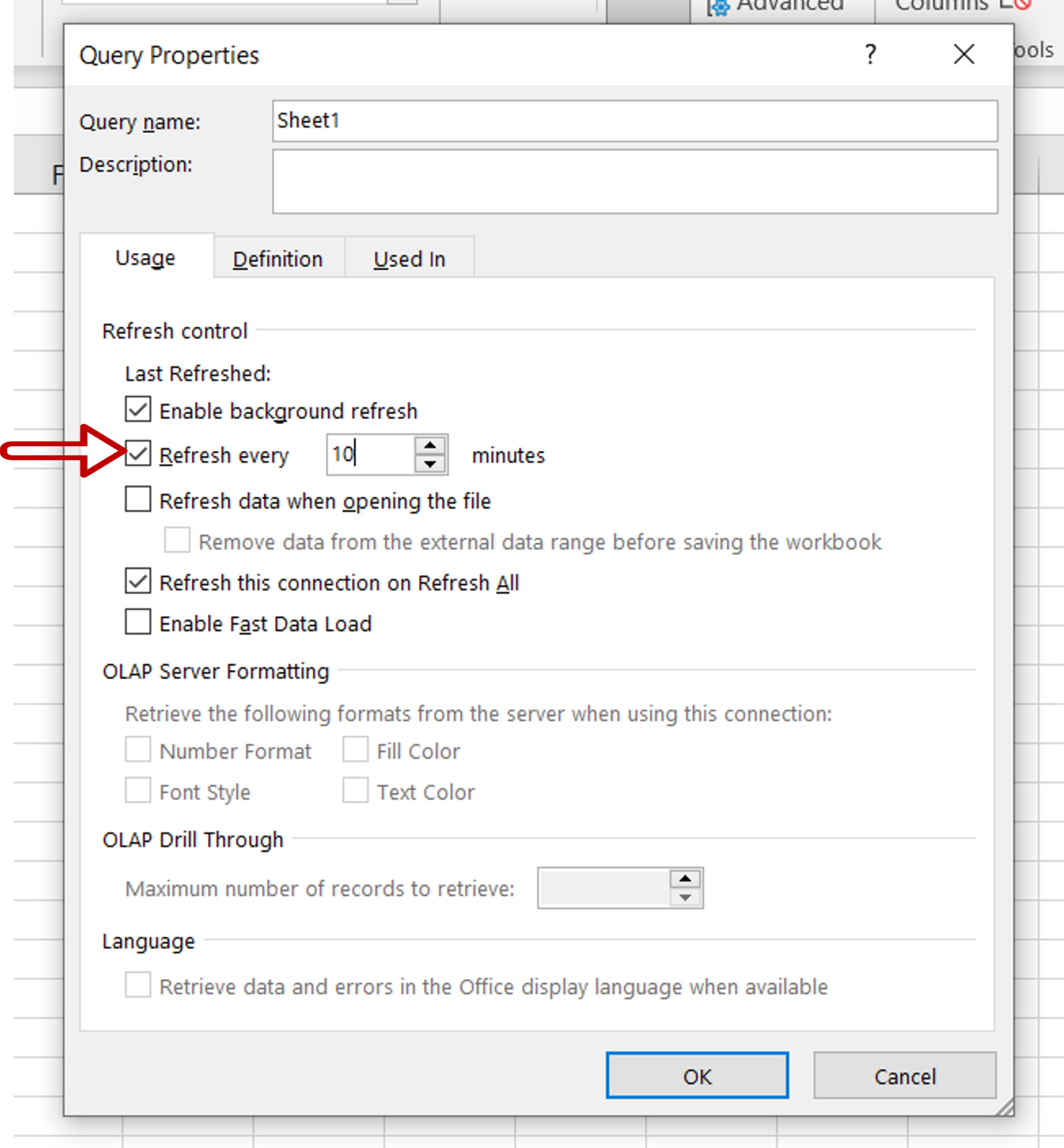This screenshot has width=1064, height=1148.
Task: Click the Advanced filter icon in ribbon
Action: (718, 7)
